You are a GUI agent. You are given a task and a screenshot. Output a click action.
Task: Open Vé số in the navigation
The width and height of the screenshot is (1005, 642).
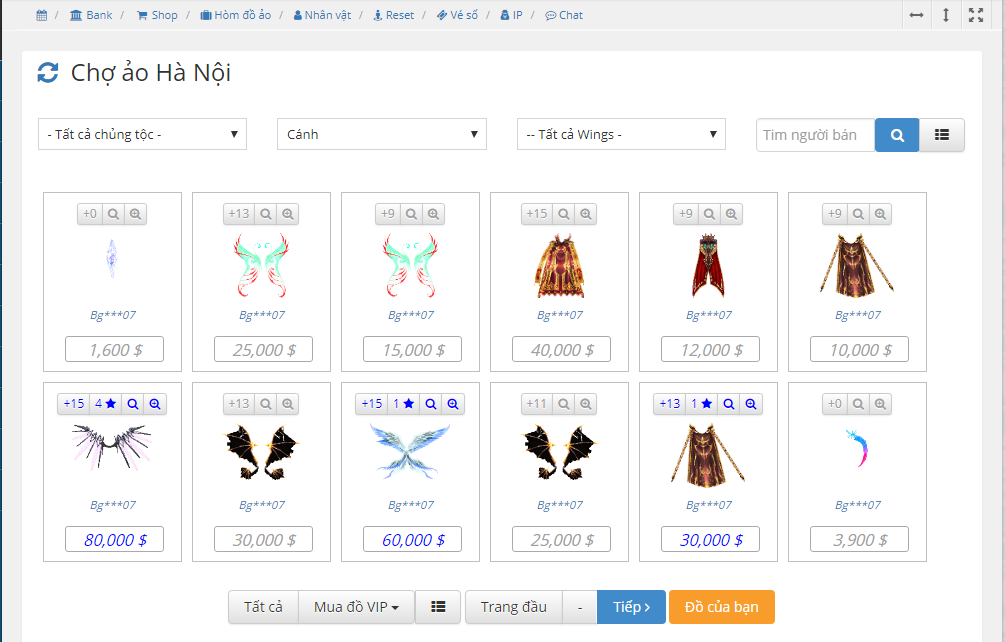point(457,15)
